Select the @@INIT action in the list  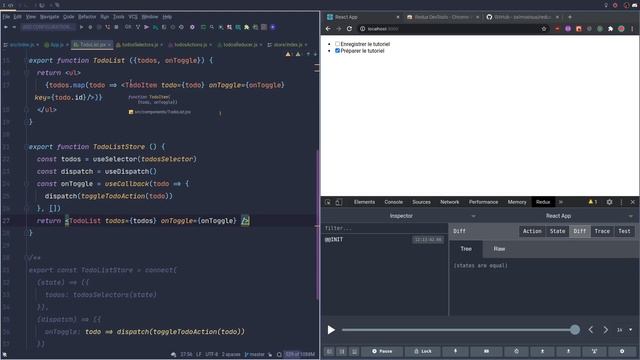384,240
